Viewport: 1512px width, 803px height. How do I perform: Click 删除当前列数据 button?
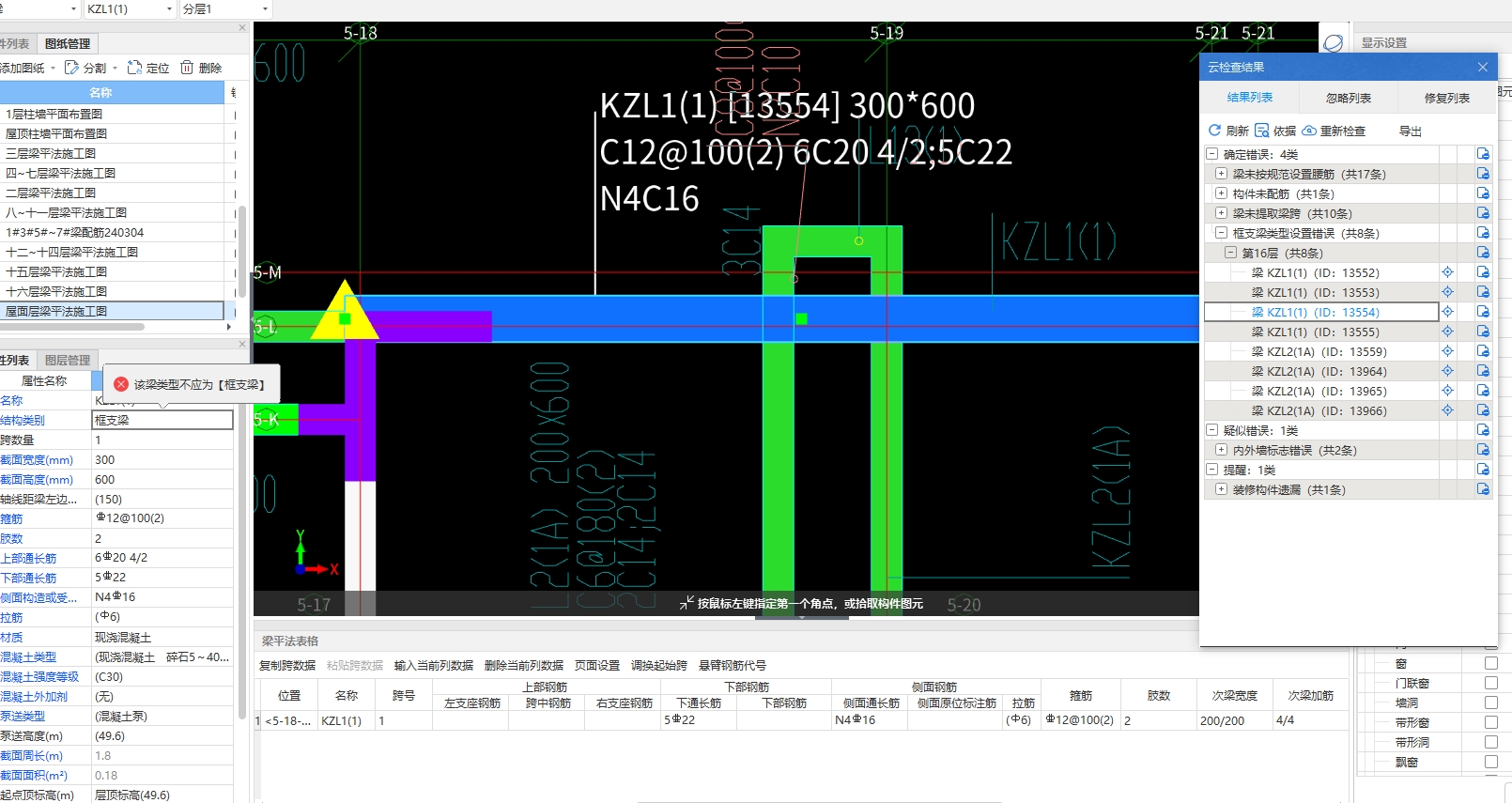point(524,665)
